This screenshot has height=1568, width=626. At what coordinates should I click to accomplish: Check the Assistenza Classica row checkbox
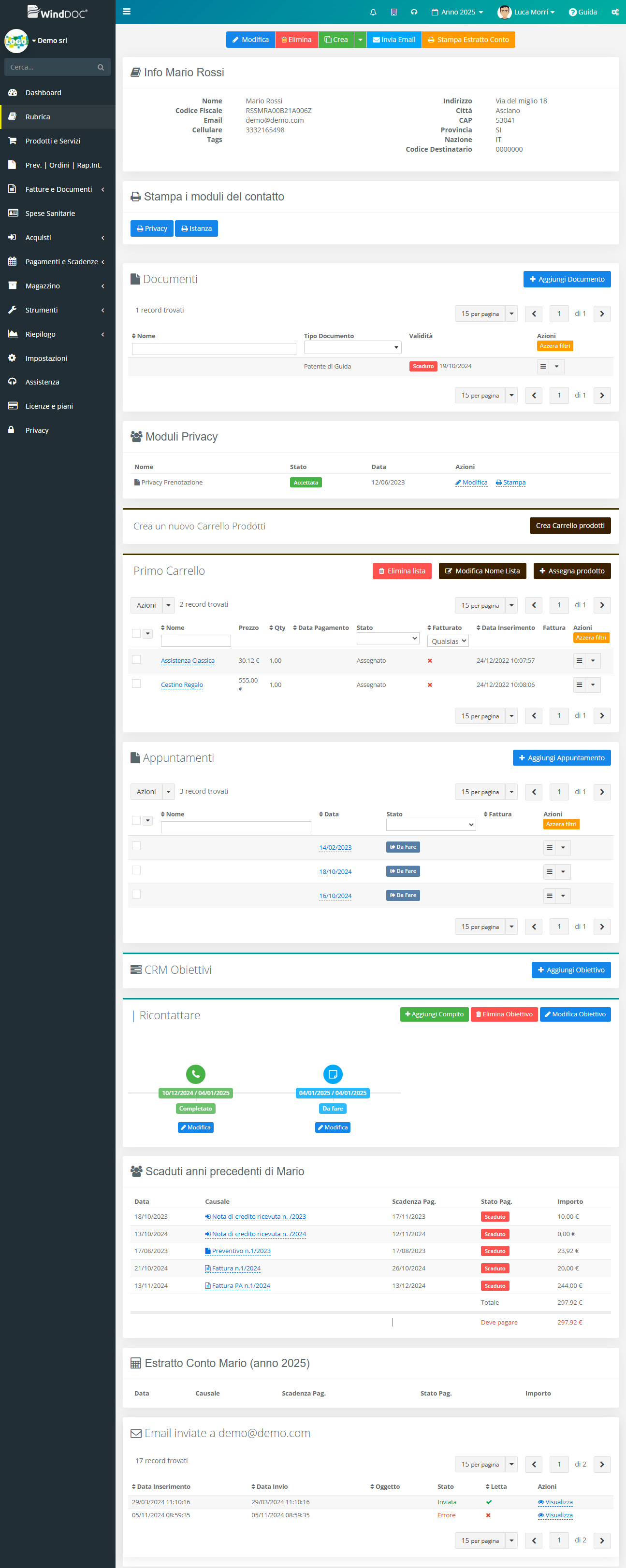pos(136,660)
